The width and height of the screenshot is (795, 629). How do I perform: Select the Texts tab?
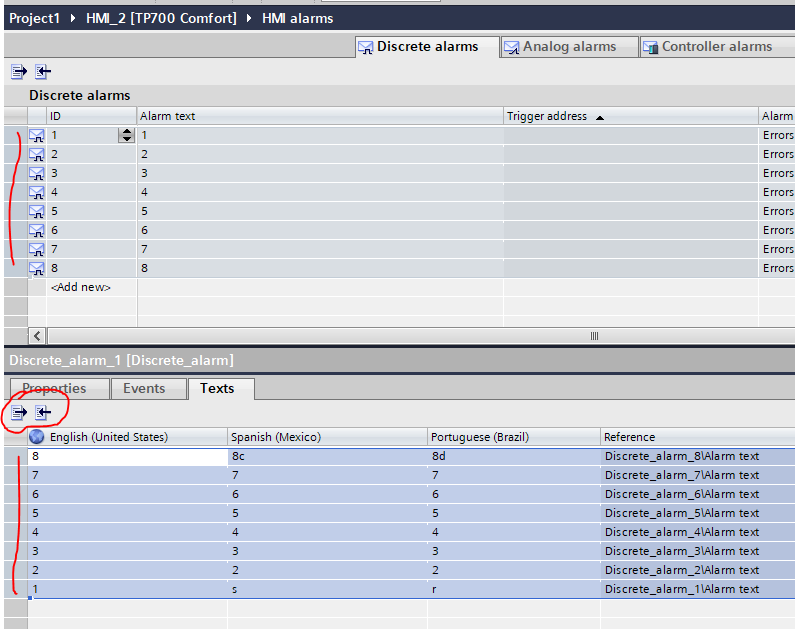pyautogui.click(x=221, y=389)
